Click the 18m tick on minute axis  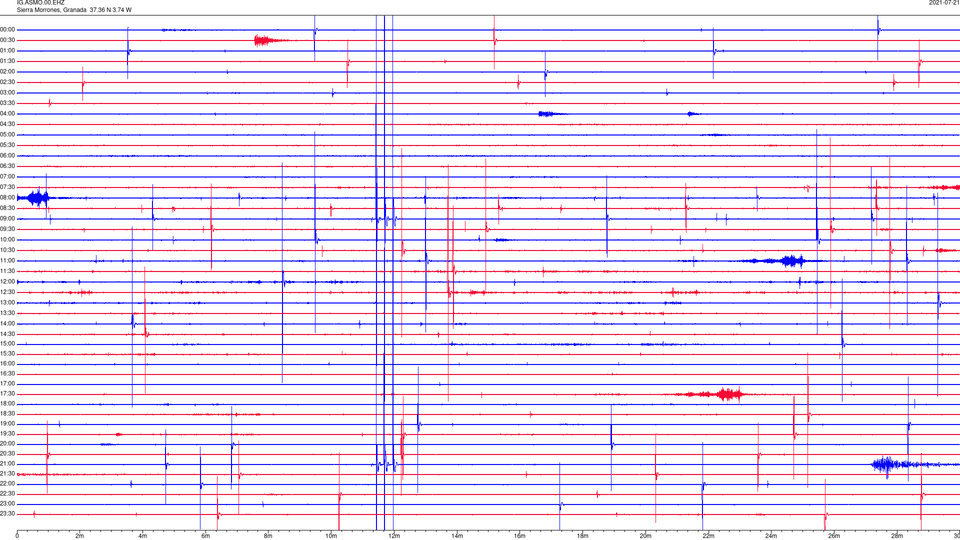coord(582,536)
